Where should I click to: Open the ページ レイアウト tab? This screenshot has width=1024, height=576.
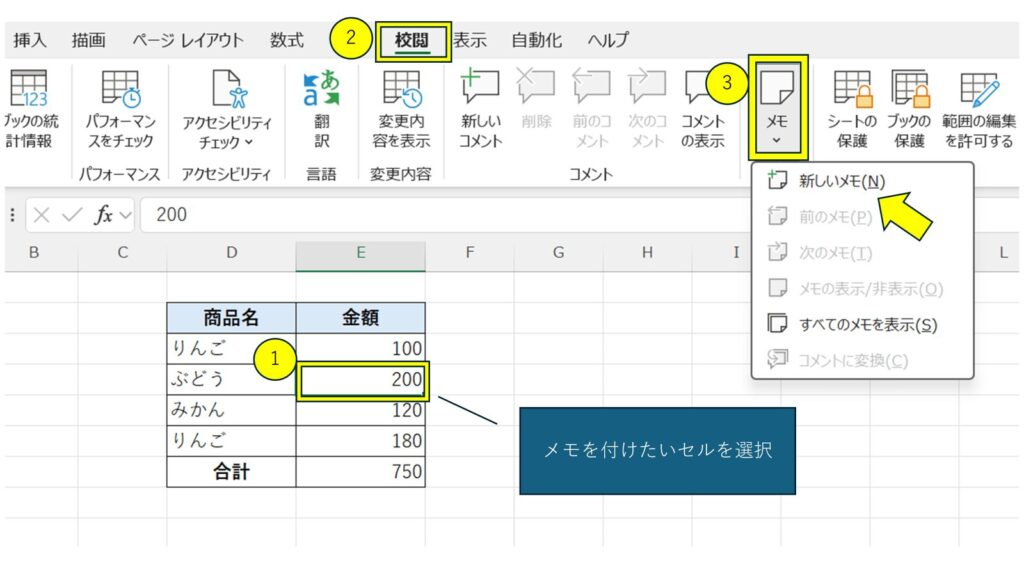tap(187, 41)
